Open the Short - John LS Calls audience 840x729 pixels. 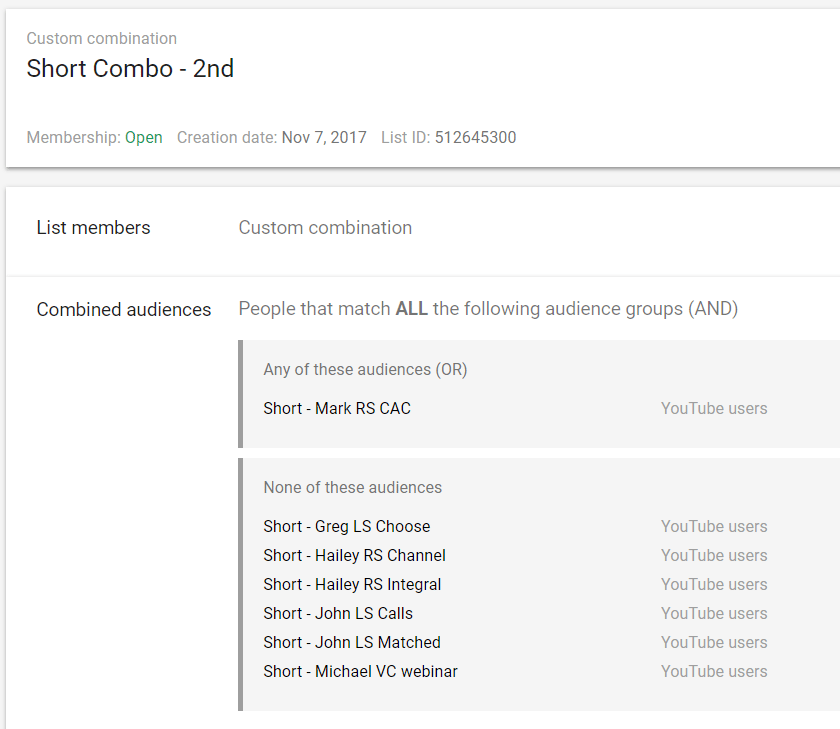tap(338, 614)
